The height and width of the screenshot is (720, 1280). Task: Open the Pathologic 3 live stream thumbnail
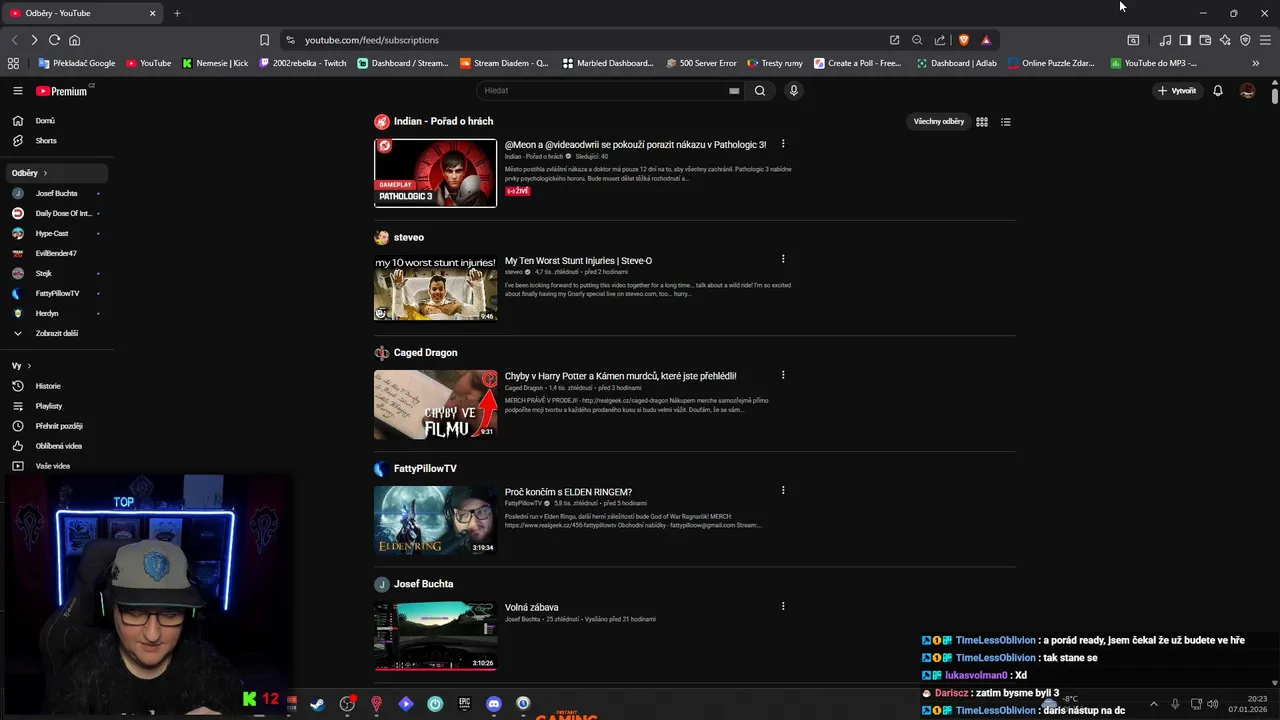[x=435, y=173]
